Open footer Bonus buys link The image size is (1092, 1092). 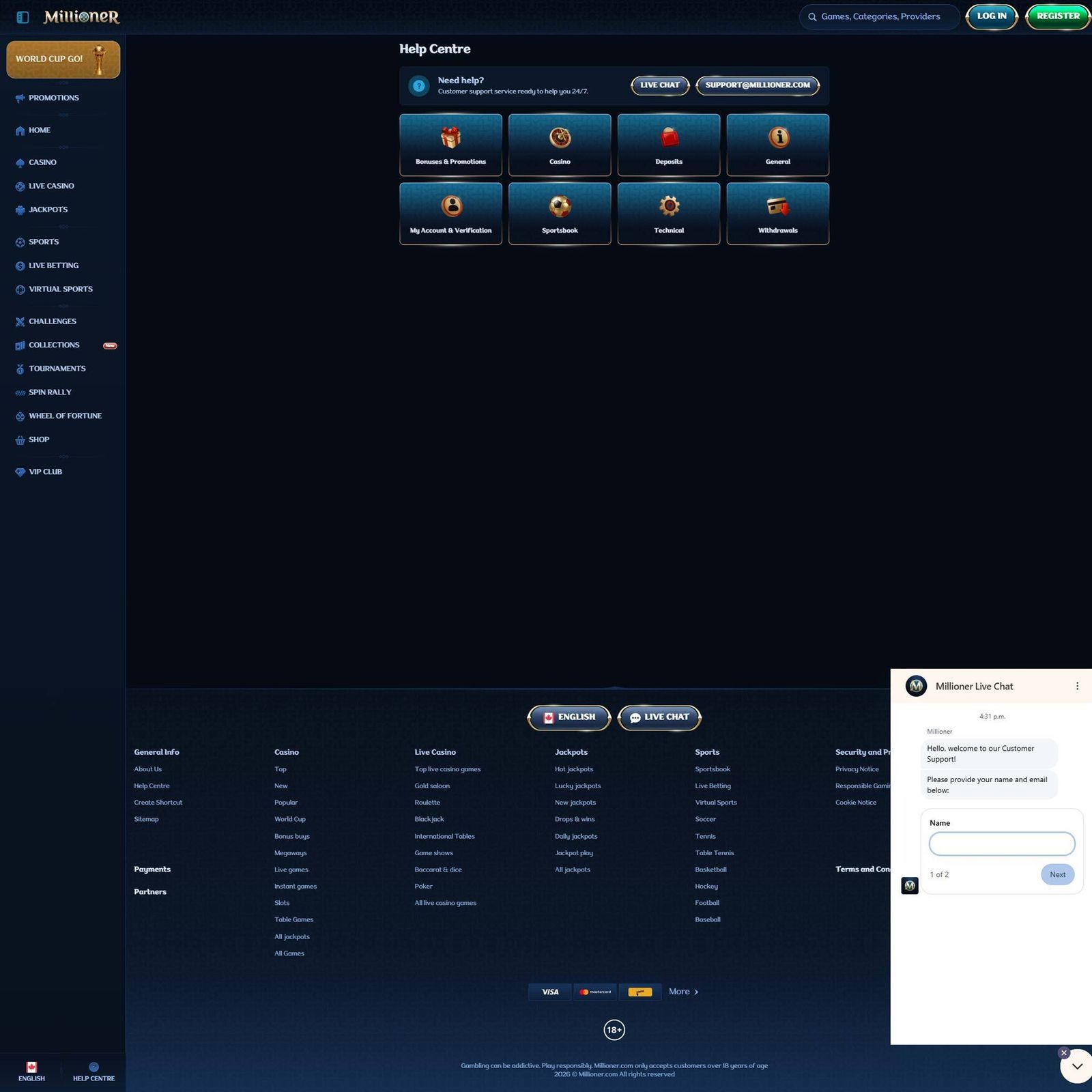(x=292, y=836)
